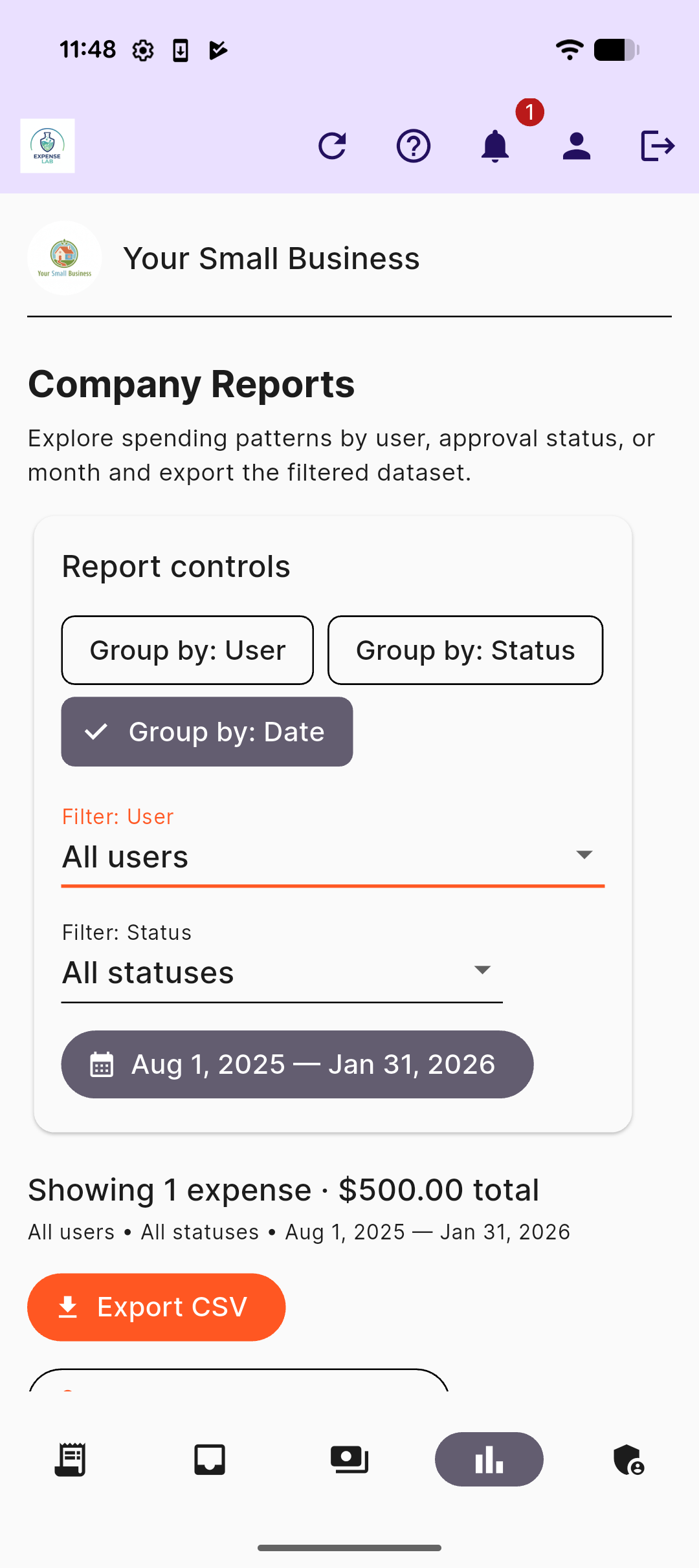This screenshot has width=699, height=1568.
Task: Deselect the Group by: Date chip
Action: (207, 732)
